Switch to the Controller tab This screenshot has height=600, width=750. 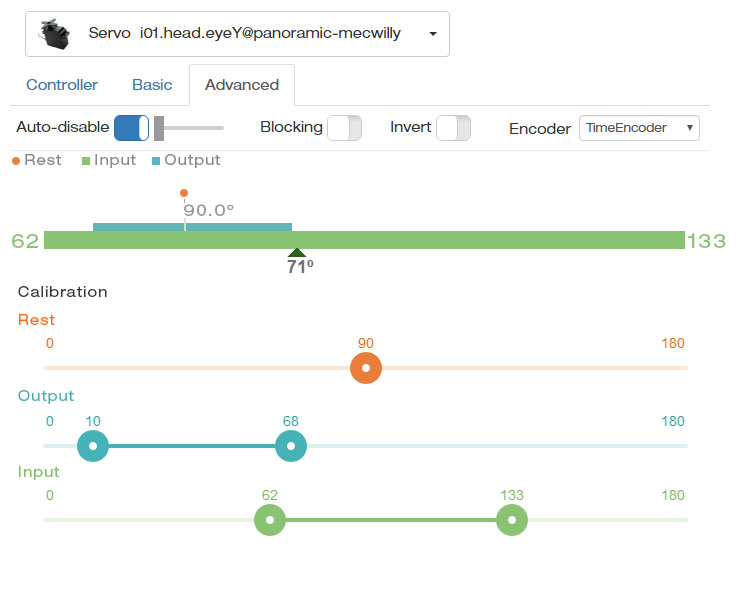tap(62, 85)
